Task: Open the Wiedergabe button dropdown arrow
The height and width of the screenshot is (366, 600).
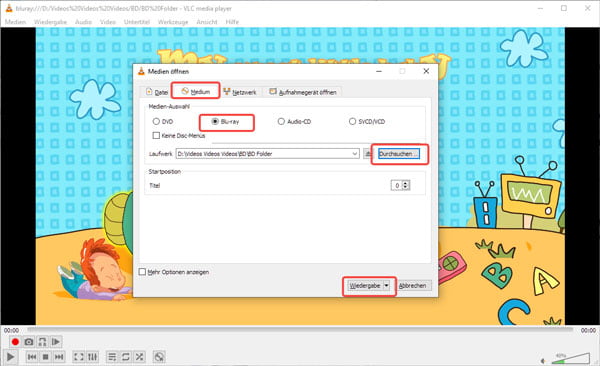Action: (386, 286)
